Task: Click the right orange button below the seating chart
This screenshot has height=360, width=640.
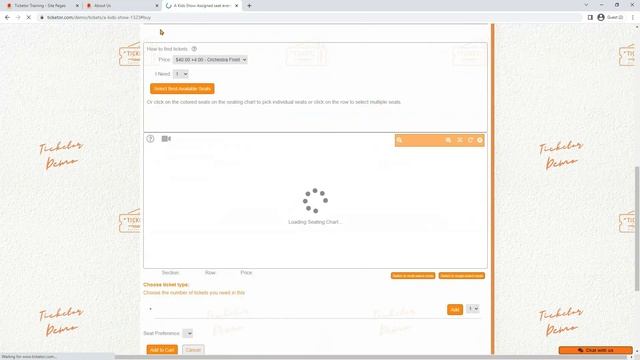Action: [x=462, y=276]
